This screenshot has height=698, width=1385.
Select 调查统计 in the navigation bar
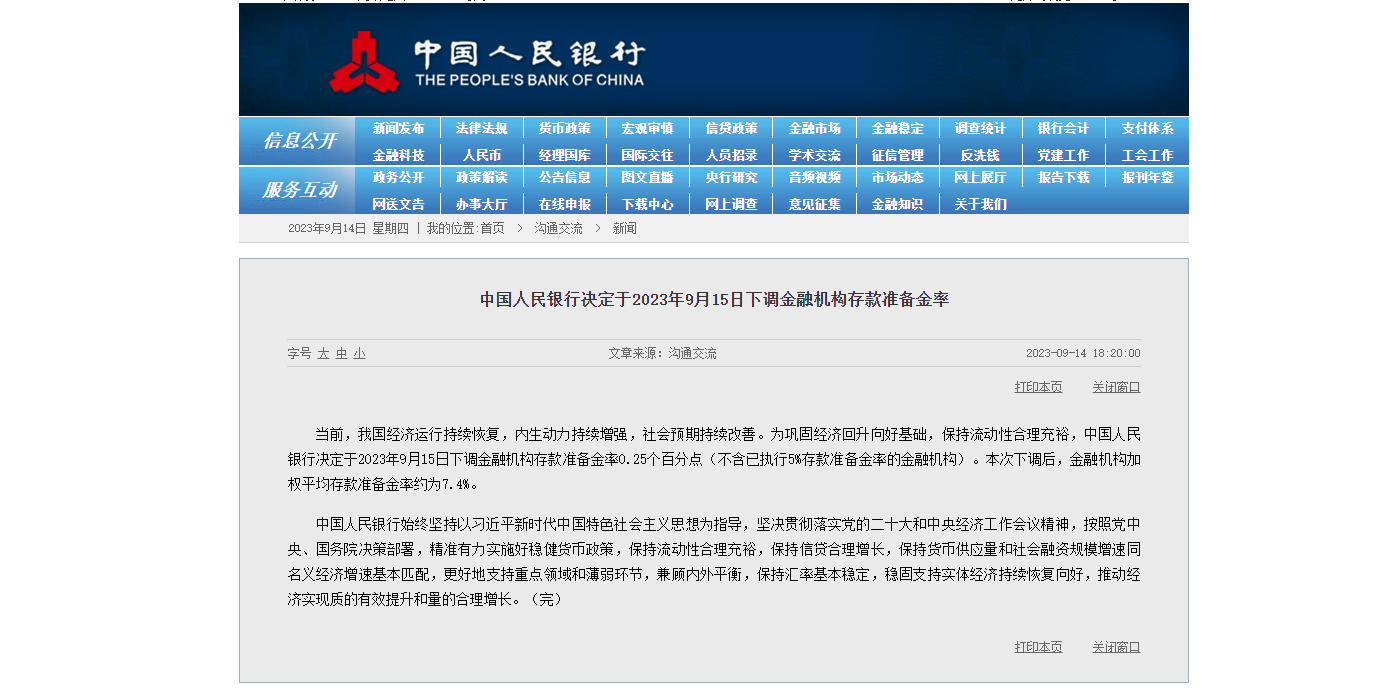tap(979, 129)
